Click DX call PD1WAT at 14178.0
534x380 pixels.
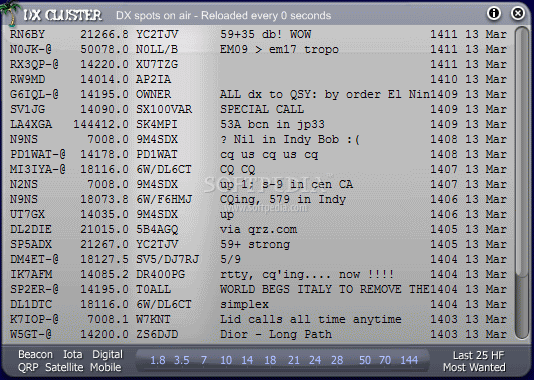[x=157, y=154]
